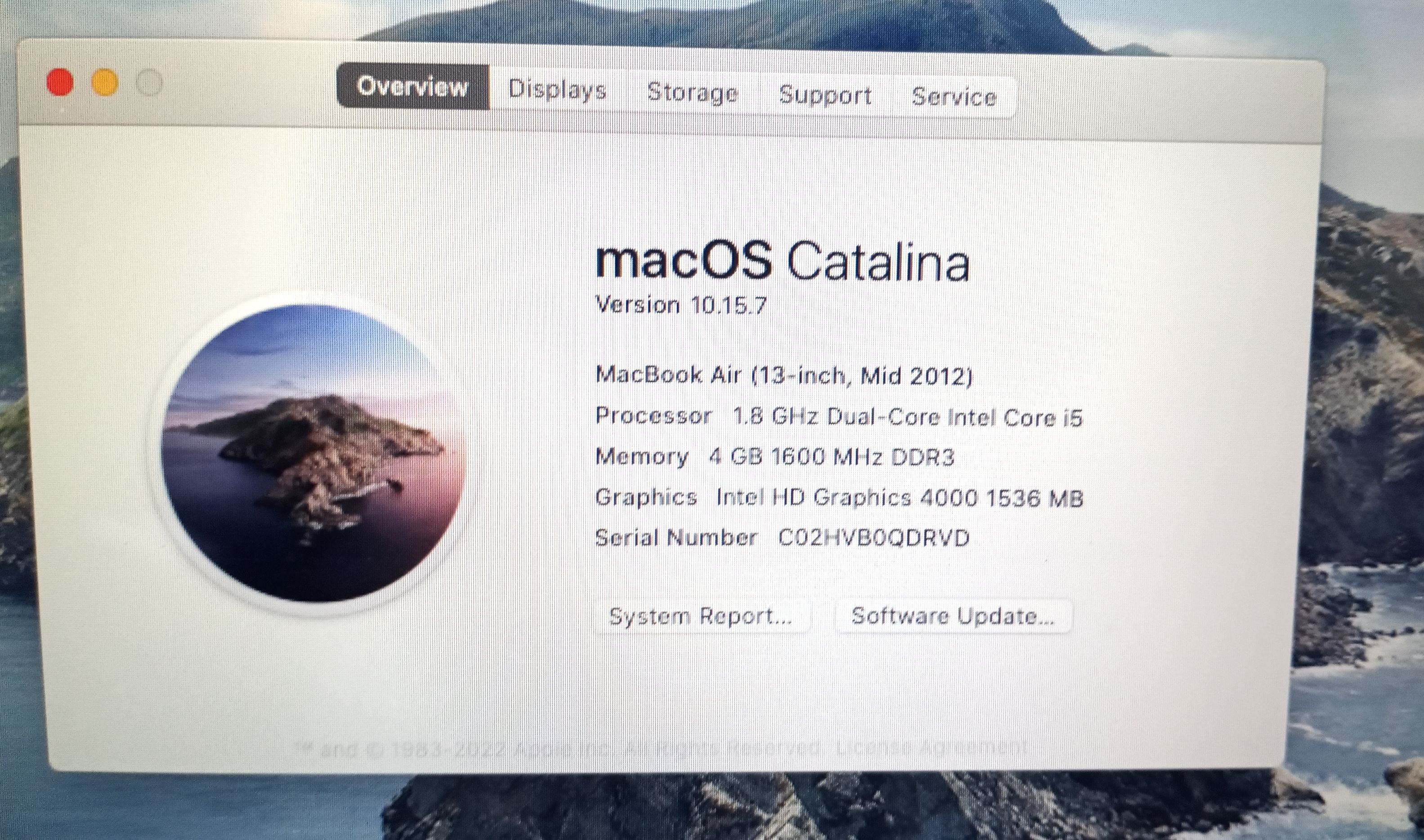Viewport: 1424px width, 840px height.
Task: Close the About This Mac window
Action: point(60,83)
